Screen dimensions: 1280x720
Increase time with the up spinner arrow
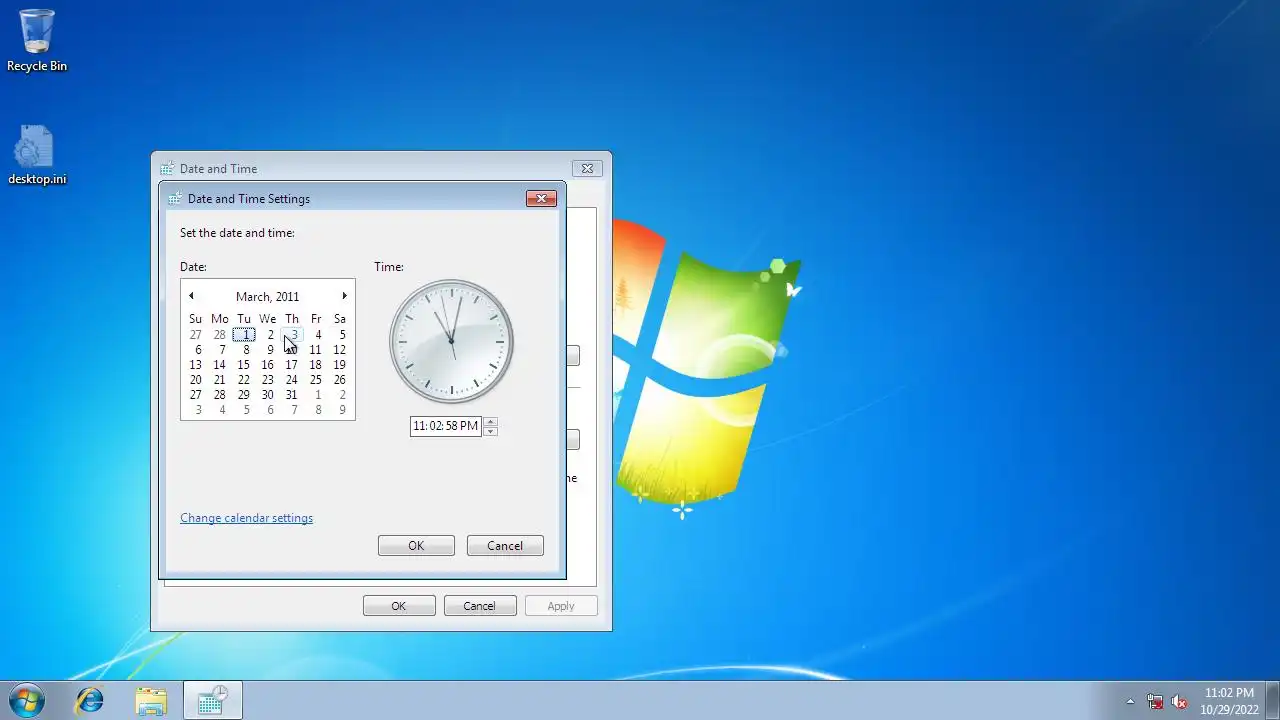(490, 421)
